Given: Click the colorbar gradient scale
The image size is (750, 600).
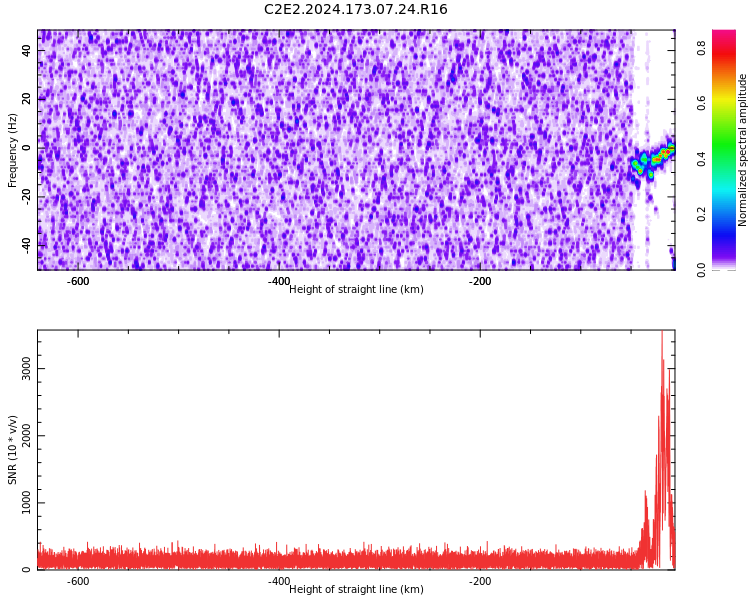Looking at the screenshot, I should pyautogui.click(x=724, y=150).
